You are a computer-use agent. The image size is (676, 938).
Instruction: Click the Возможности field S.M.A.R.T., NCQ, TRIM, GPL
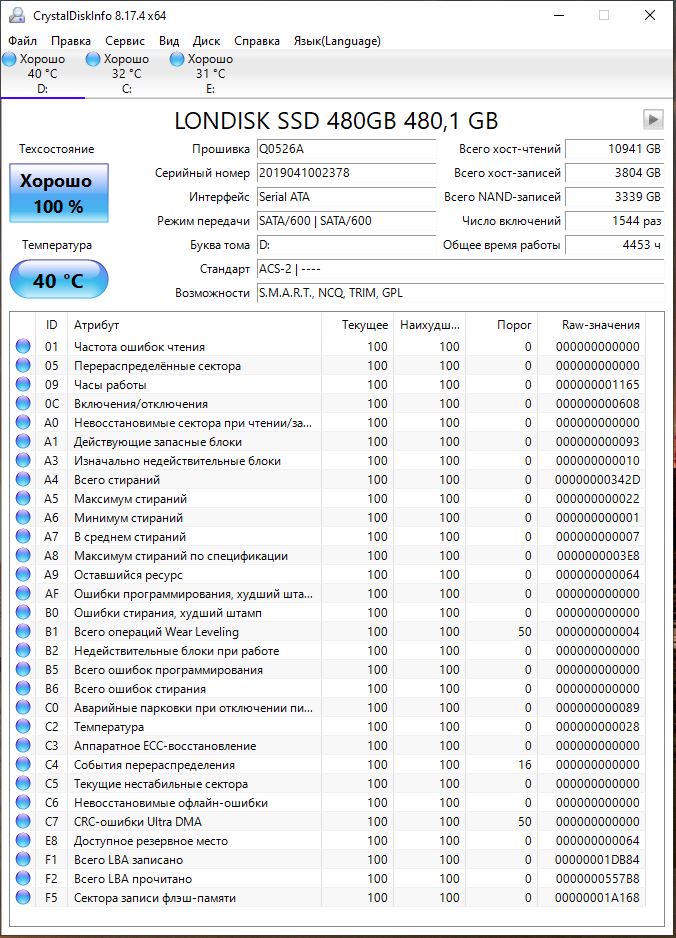(x=460, y=293)
